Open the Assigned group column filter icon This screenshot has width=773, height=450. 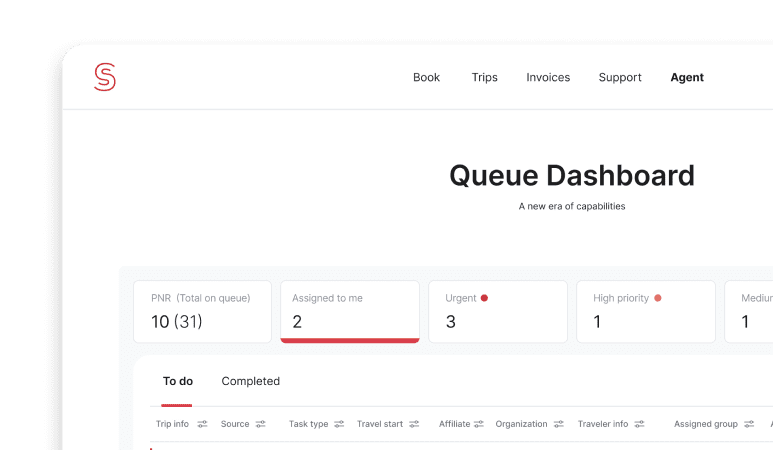pos(749,424)
